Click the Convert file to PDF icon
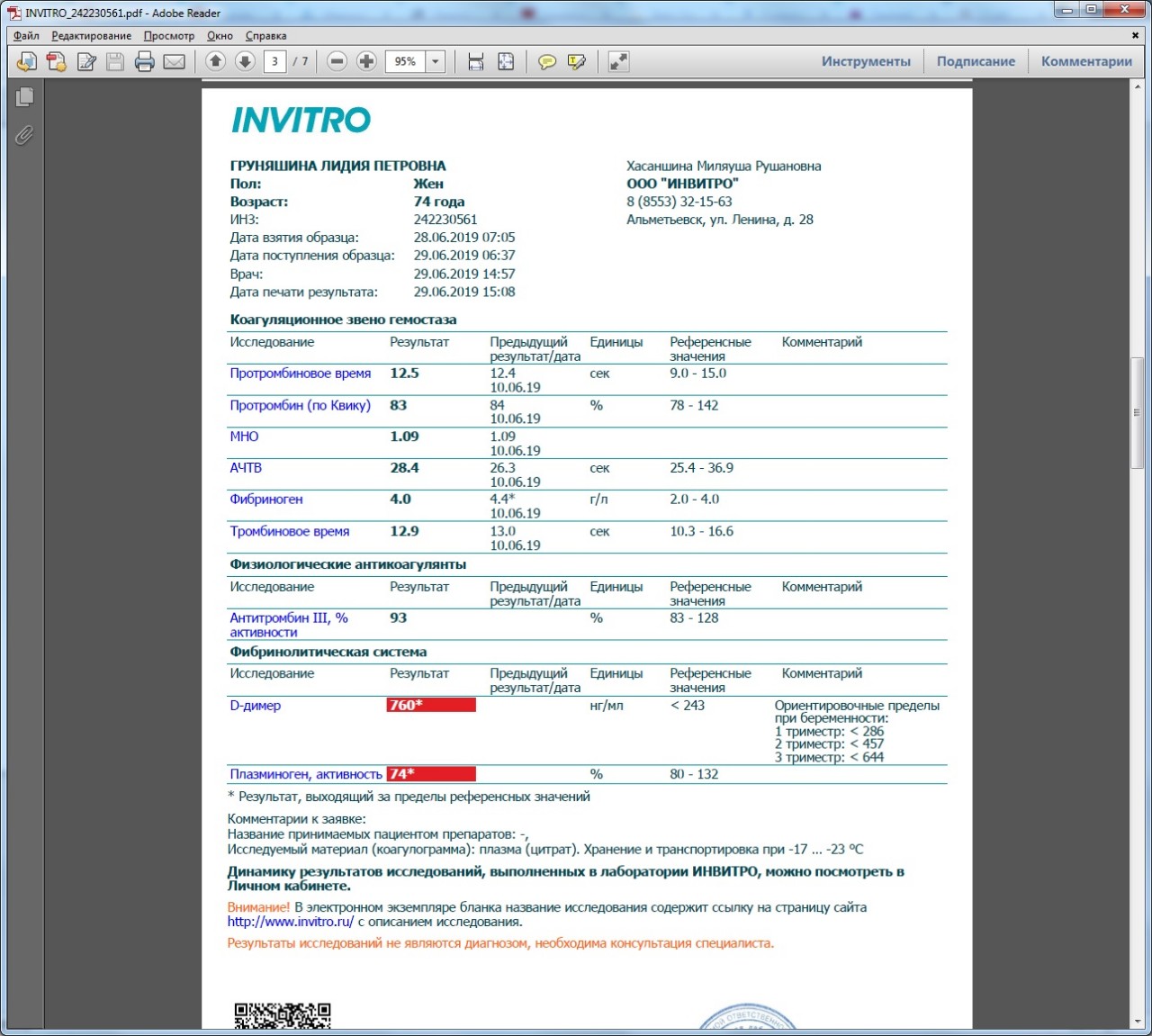Image resolution: width=1152 pixels, height=1036 pixels. 56,61
